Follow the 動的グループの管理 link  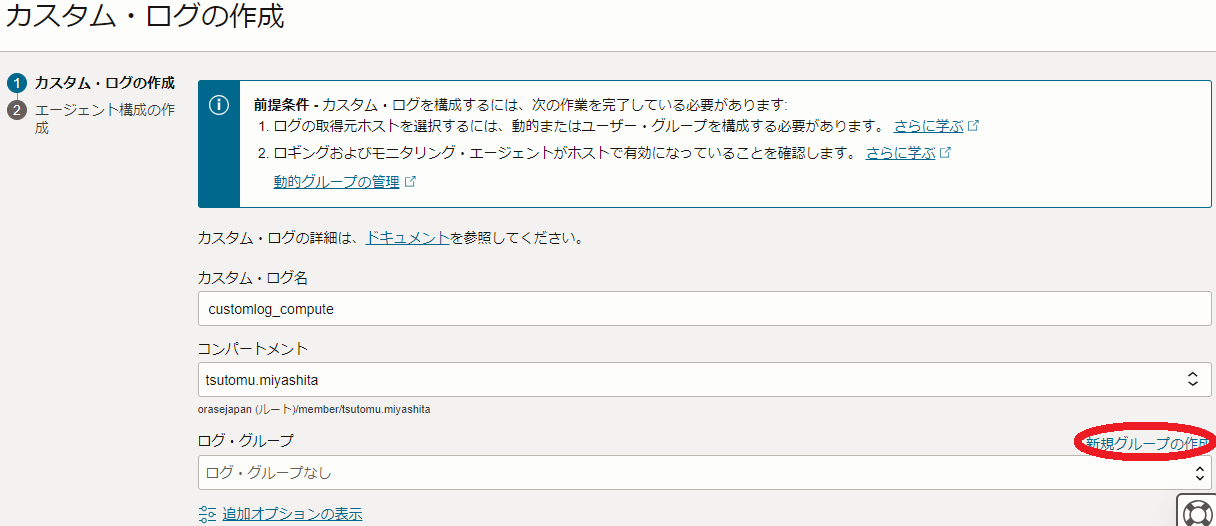(336, 182)
